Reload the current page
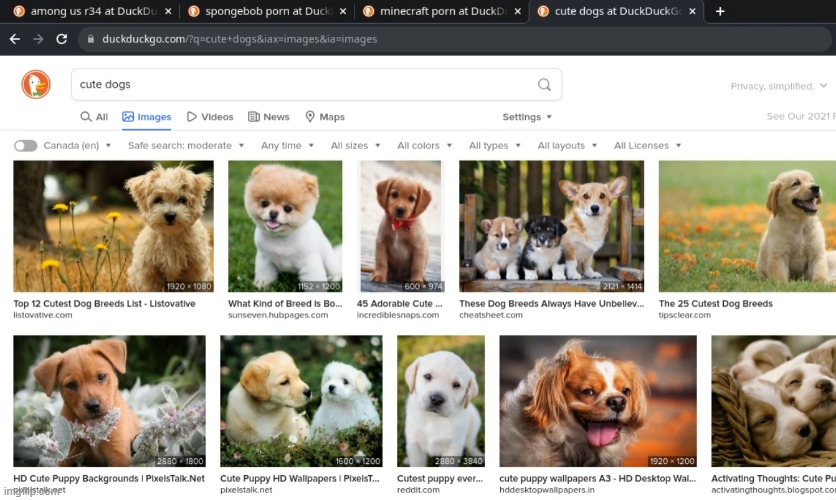This screenshot has height=500, width=836. tap(62, 39)
